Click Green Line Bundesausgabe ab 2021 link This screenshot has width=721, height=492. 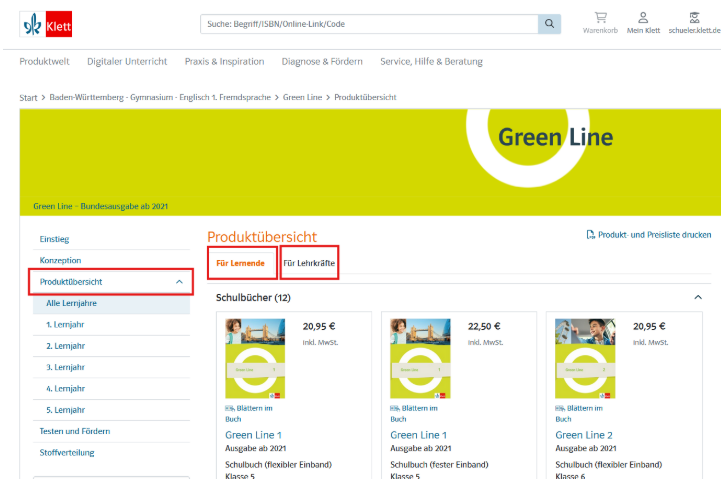tap(100, 206)
